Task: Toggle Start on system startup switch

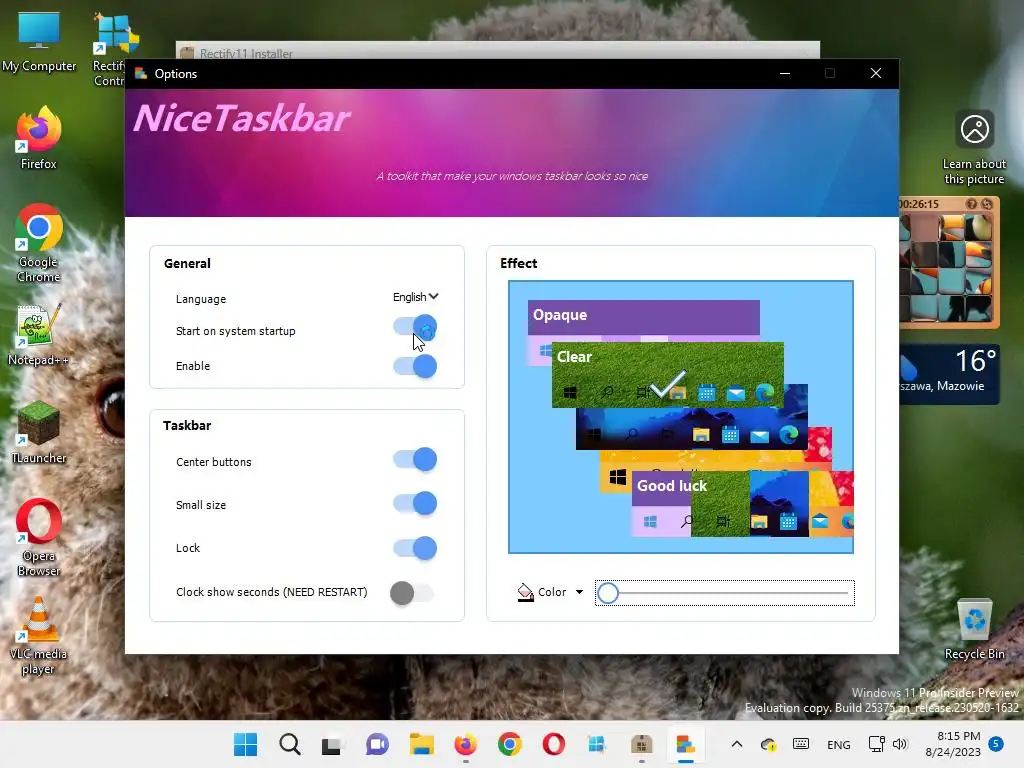Action: (415, 328)
